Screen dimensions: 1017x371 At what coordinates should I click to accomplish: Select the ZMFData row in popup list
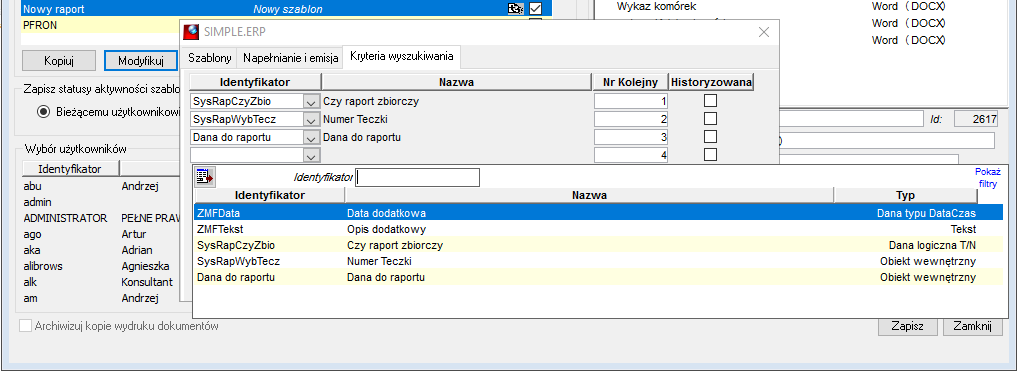click(599, 212)
